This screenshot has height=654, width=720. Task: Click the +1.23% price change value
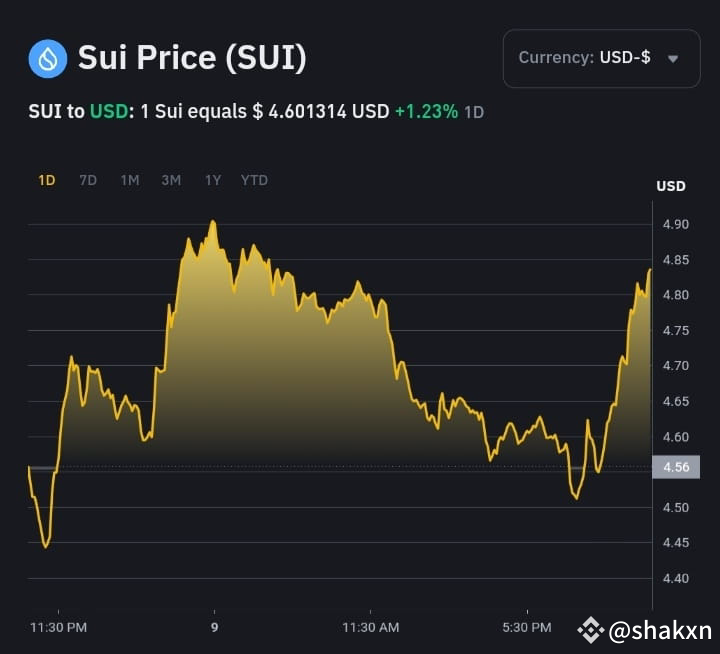426,112
